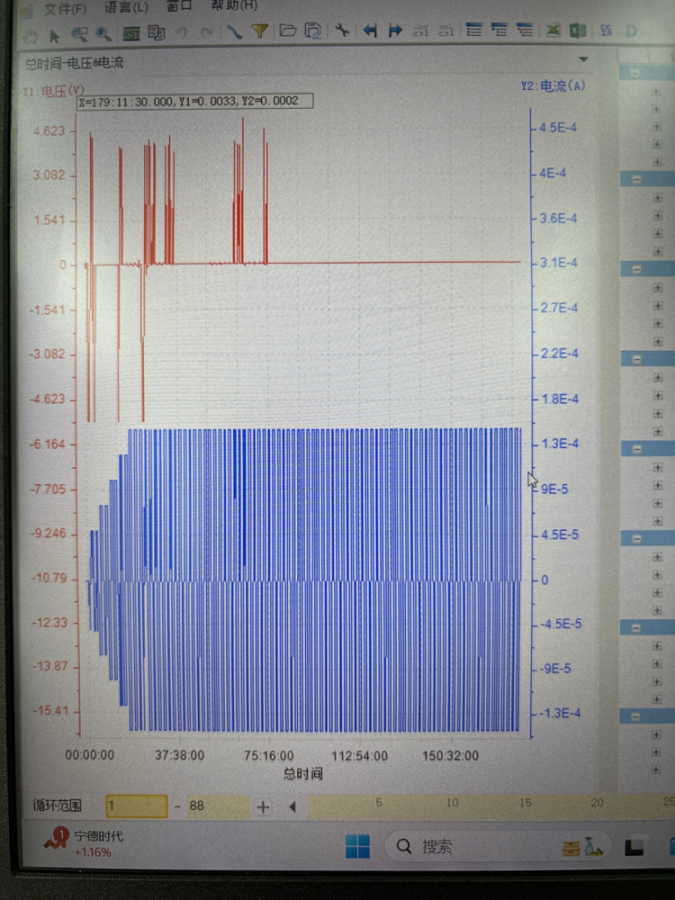The height and width of the screenshot is (900, 675).
Task: Click cycle 10 on the cycle ruler
Action: point(452,802)
